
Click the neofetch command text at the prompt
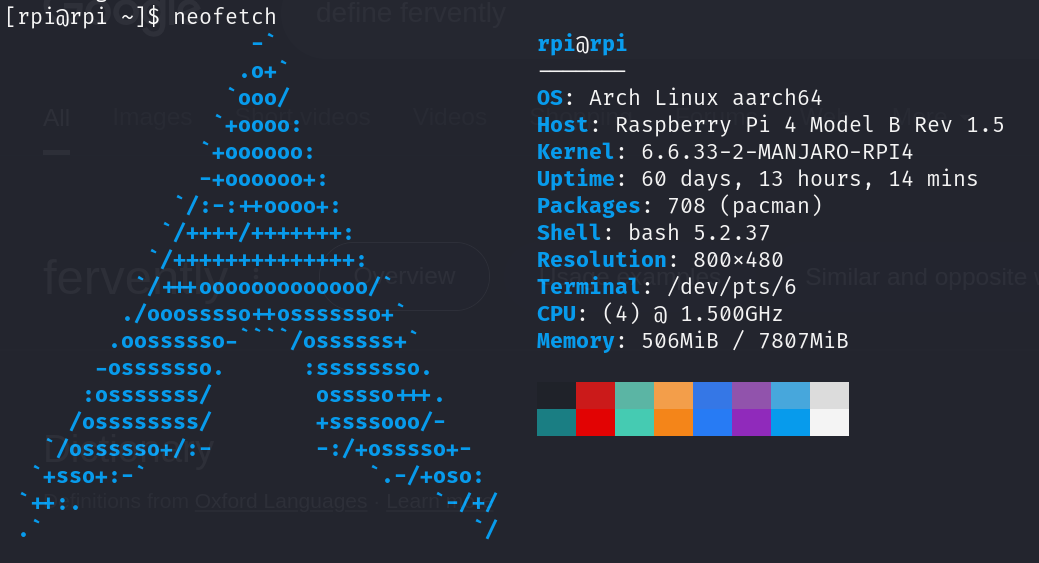point(225,16)
